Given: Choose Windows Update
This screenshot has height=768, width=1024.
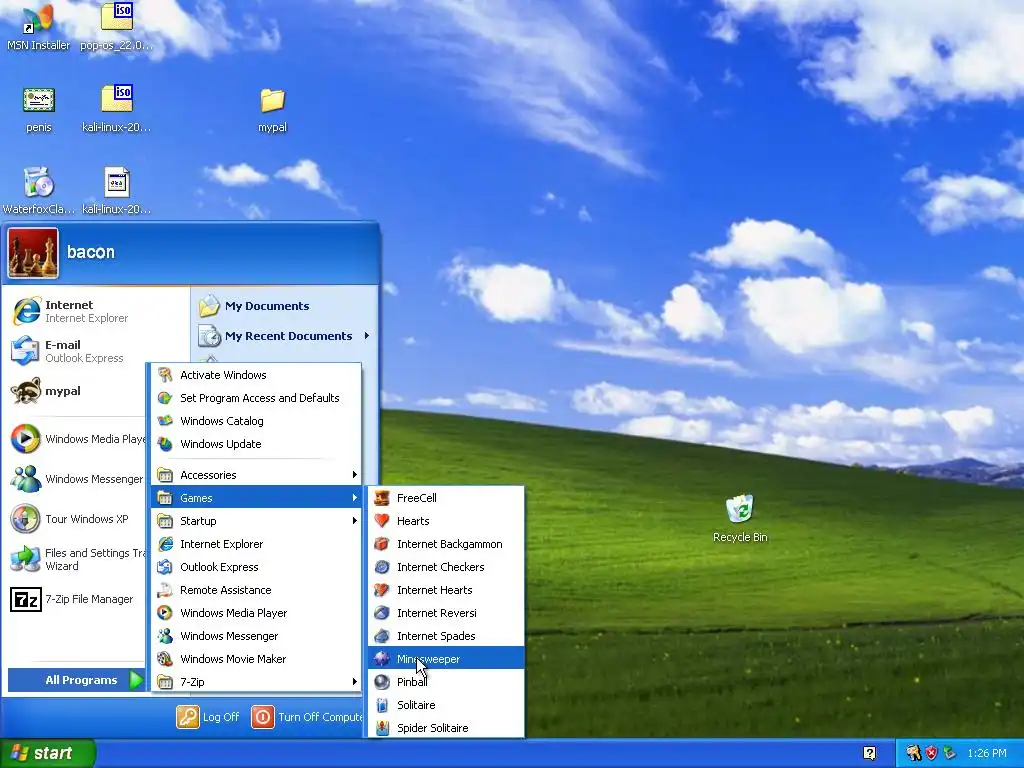Looking at the screenshot, I should click(256, 444).
